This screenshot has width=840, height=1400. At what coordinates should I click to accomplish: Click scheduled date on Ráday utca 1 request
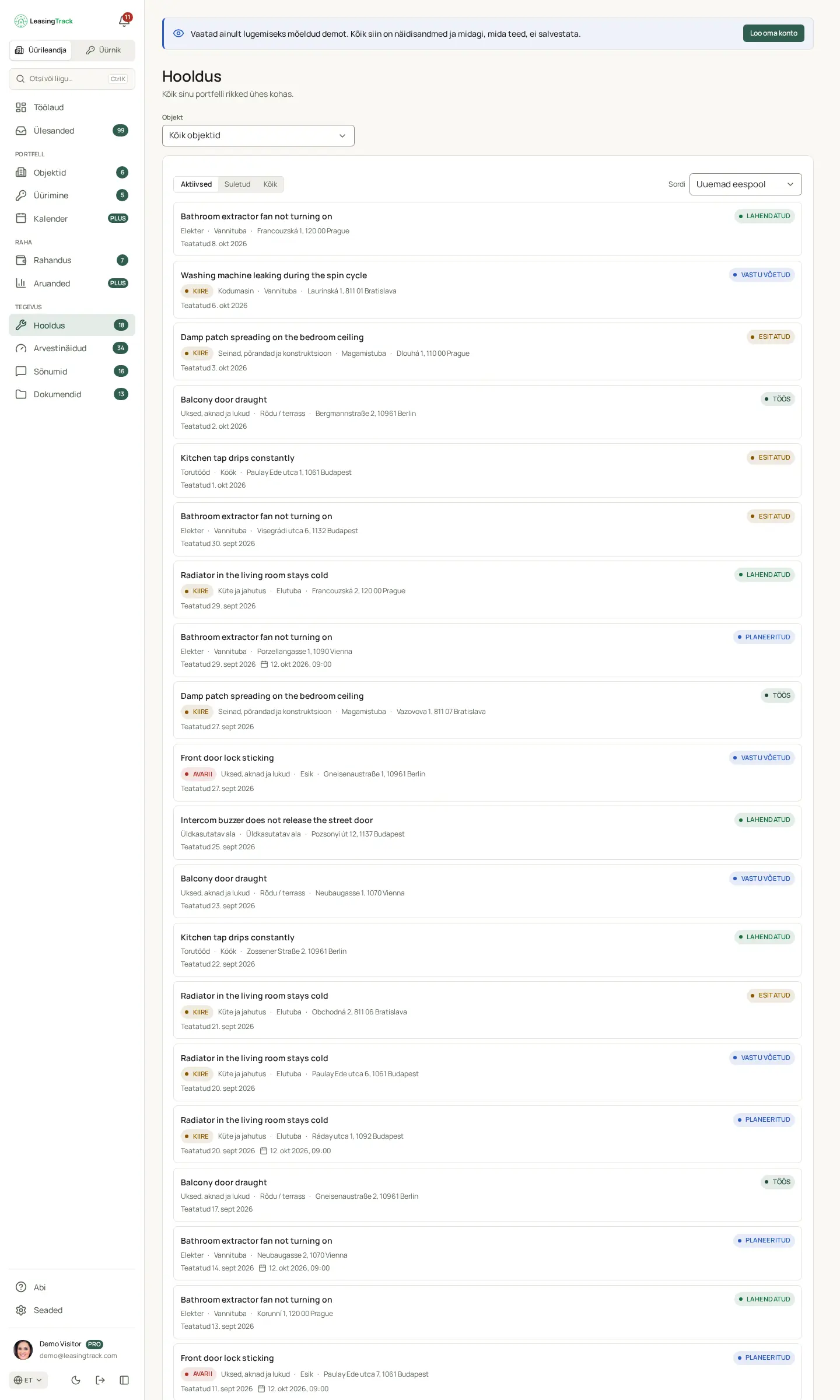(295, 1151)
